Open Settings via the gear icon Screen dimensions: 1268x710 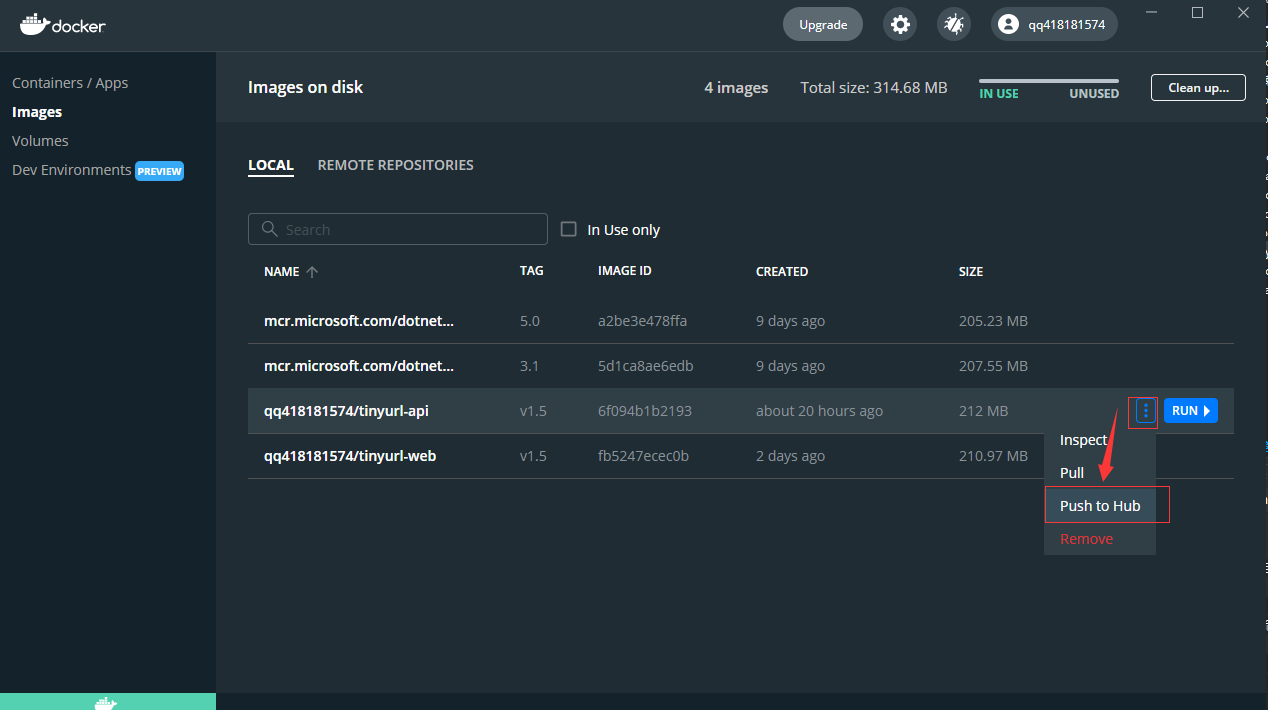[900, 24]
